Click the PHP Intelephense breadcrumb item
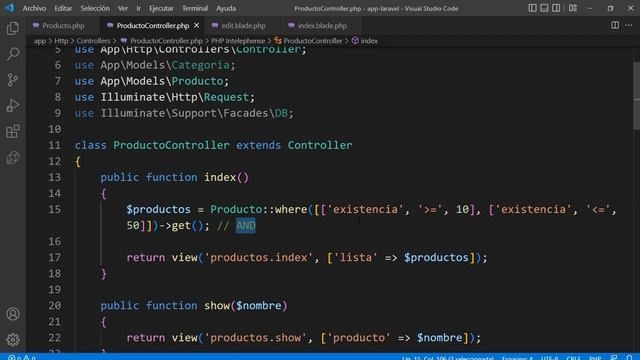Viewport: 640px width, 360px height. (x=238, y=41)
